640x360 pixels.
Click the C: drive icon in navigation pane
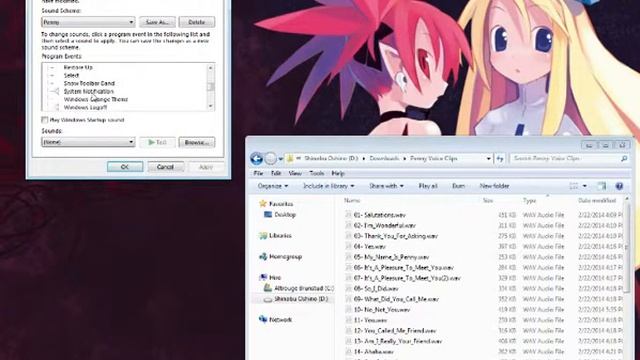click(268, 288)
